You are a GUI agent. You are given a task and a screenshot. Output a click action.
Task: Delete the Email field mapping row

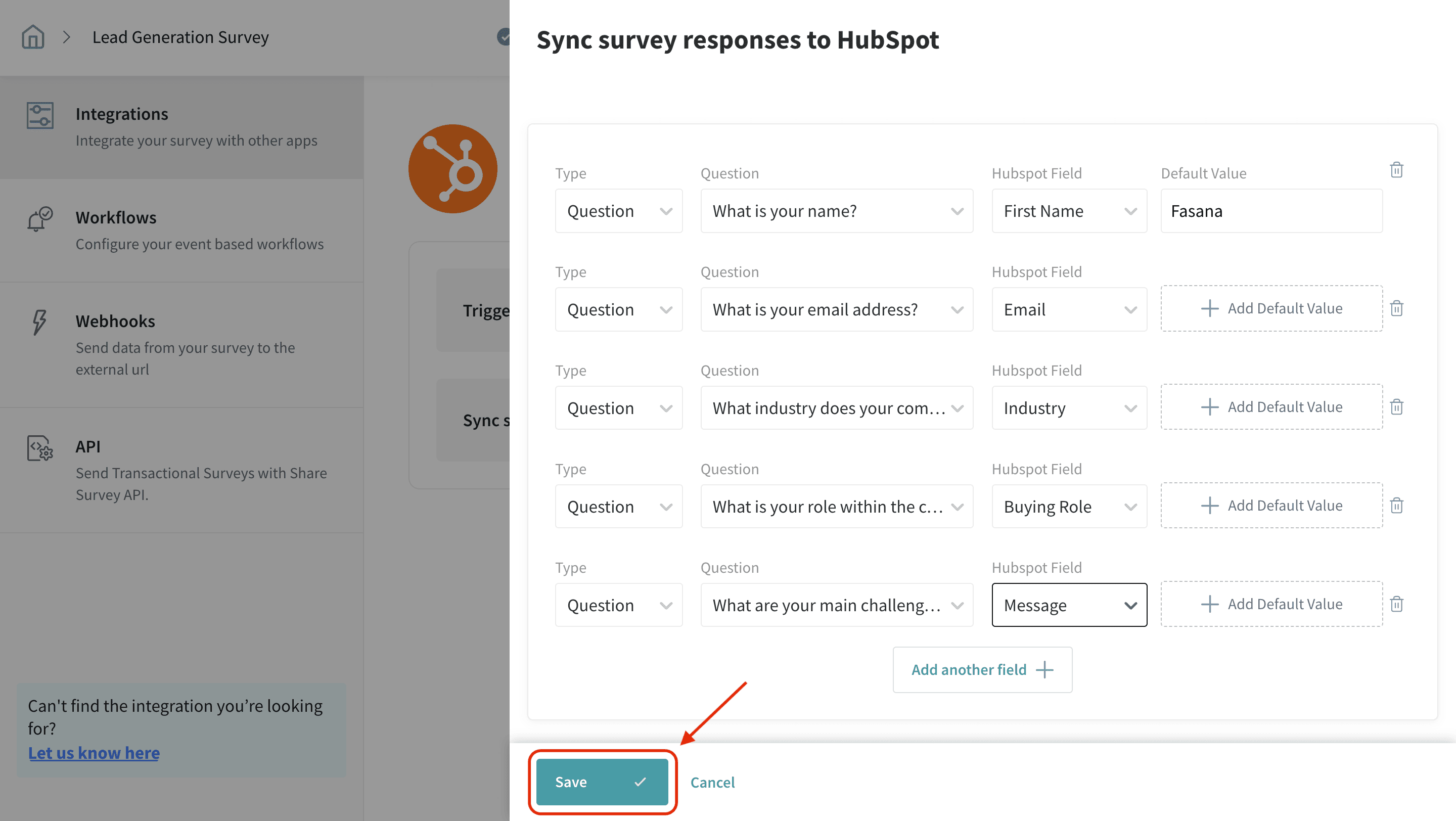point(1396,308)
